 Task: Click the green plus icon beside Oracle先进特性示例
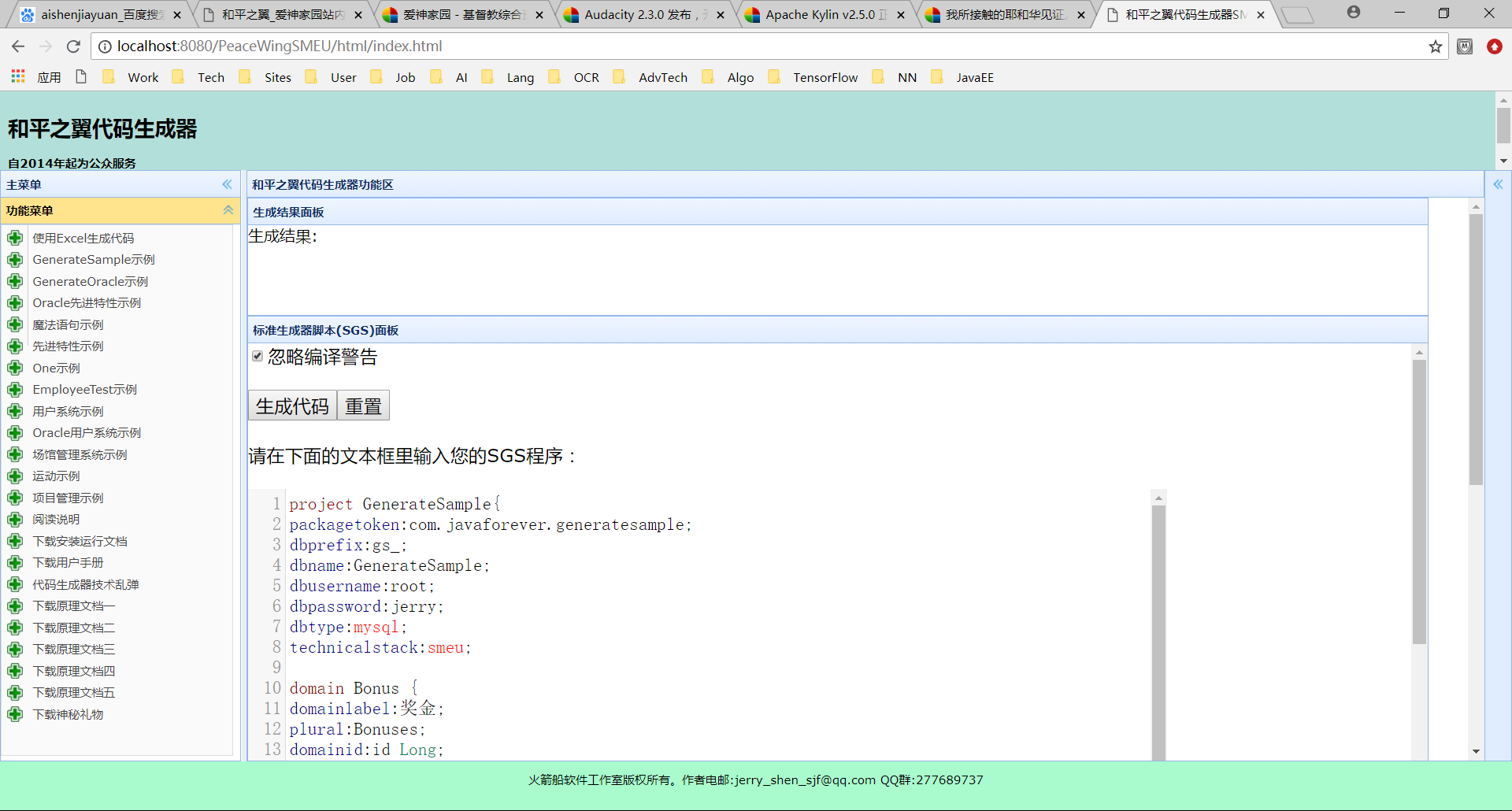pos(15,302)
